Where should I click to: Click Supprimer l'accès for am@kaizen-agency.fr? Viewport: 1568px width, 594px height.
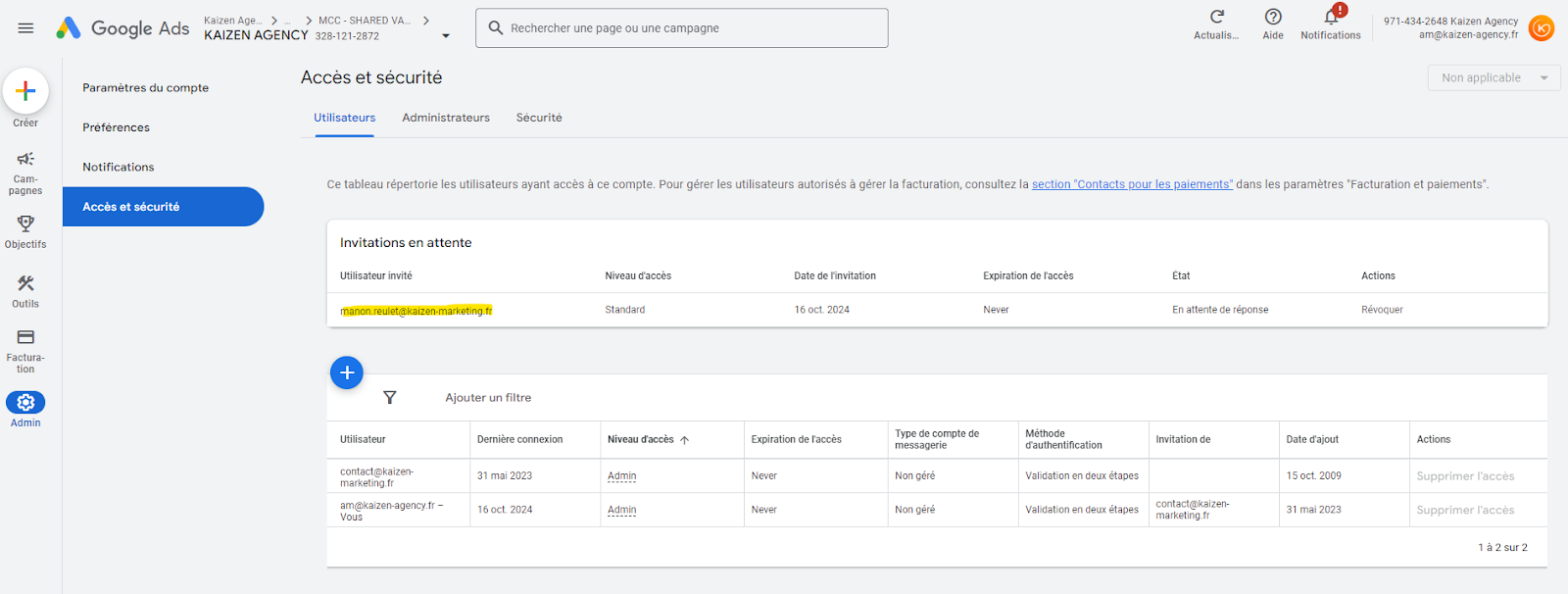[x=1465, y=510]
